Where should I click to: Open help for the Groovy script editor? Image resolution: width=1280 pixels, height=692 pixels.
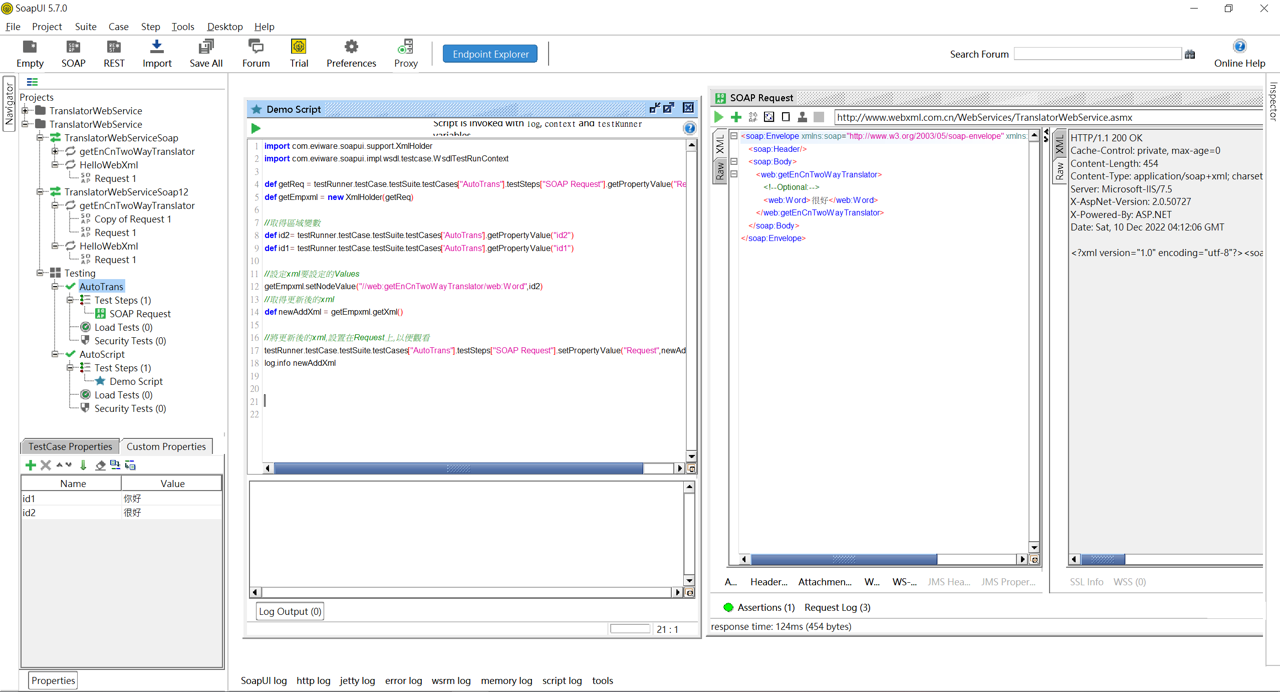[689, 128]
